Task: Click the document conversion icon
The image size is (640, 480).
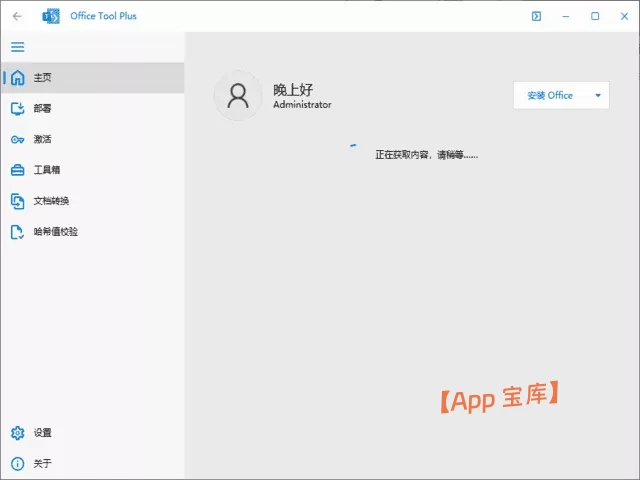Action: [x=18, y=201]
